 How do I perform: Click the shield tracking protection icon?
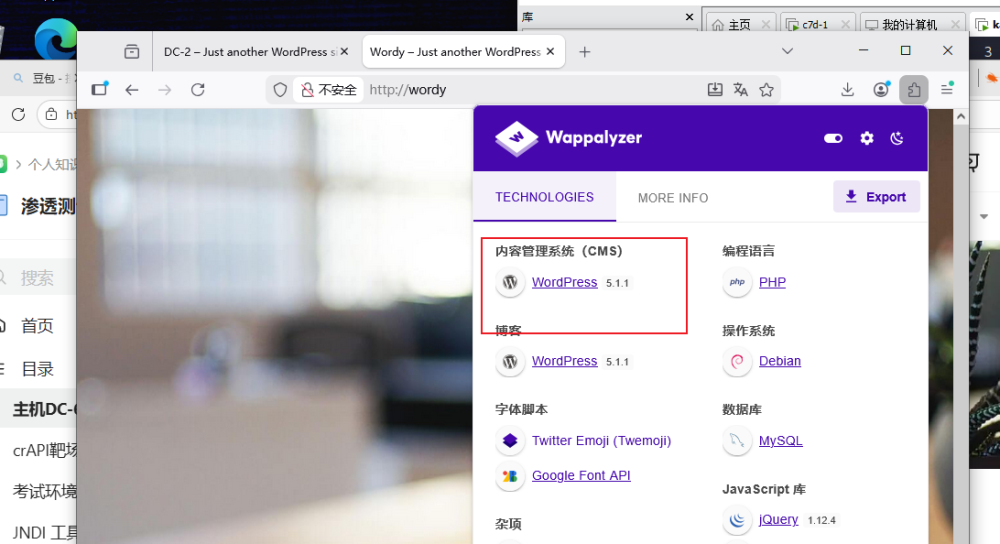pos(280,90)
